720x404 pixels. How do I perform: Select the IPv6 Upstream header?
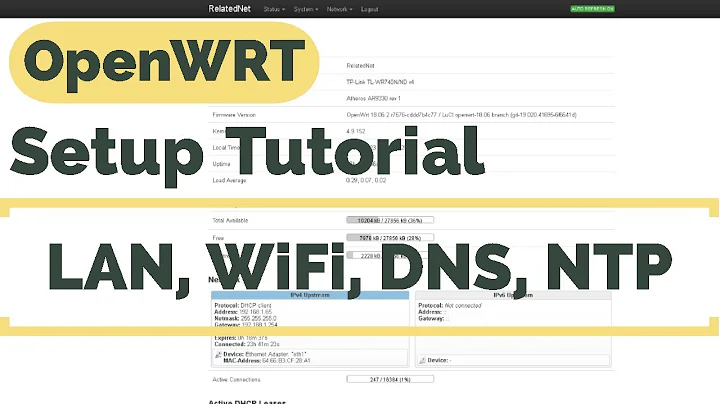click(x=513, y=295)
